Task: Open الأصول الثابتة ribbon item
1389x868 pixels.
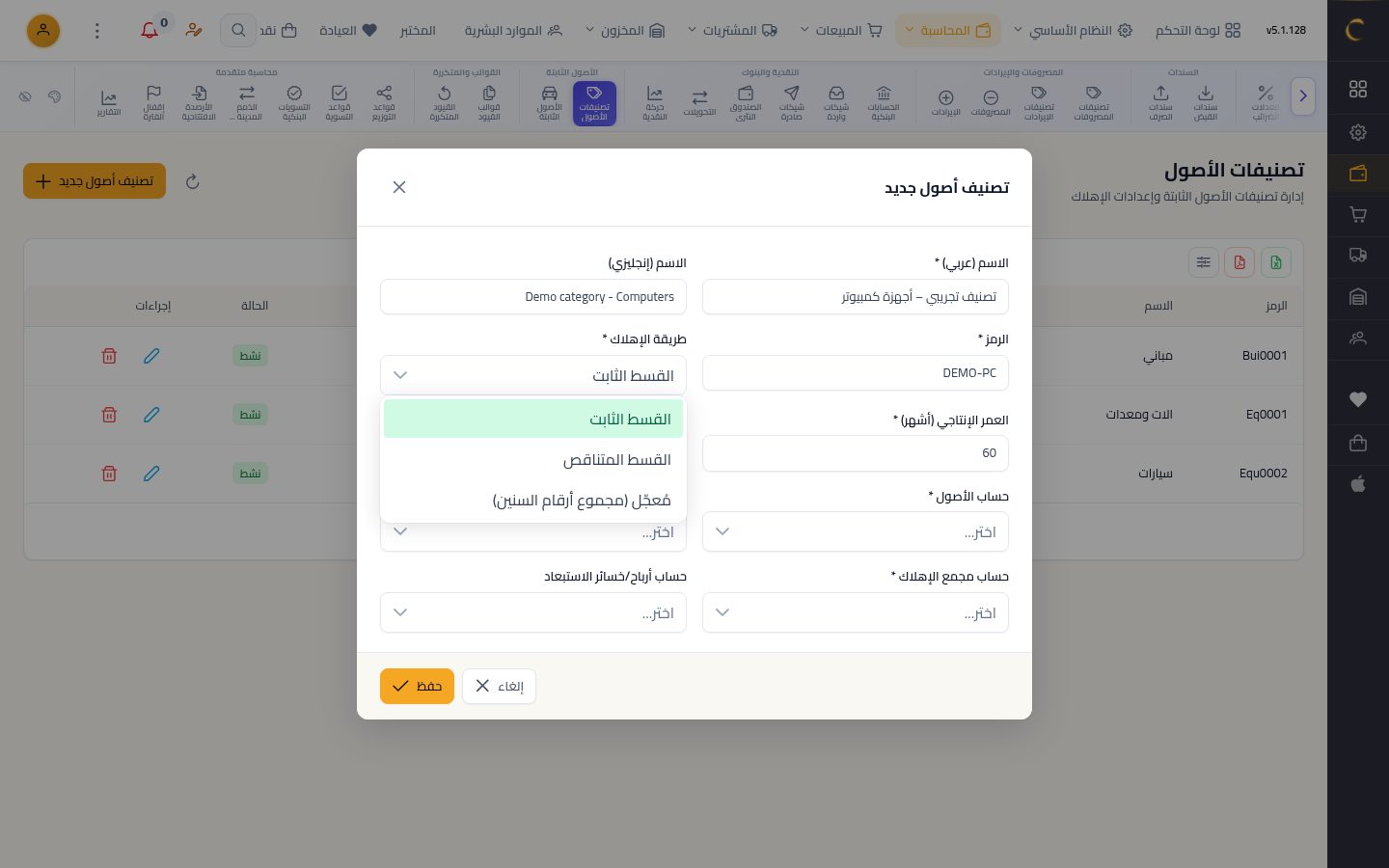Action: pyautogui.click(x=549, y=102)
